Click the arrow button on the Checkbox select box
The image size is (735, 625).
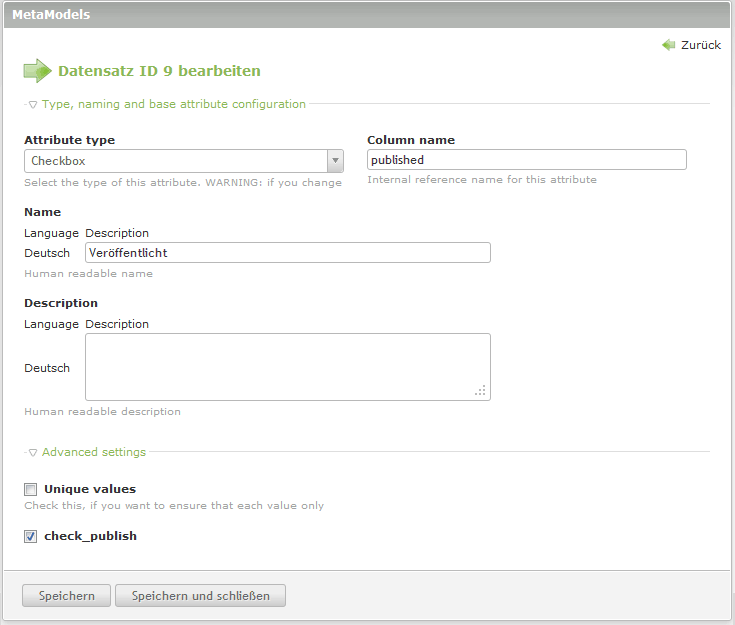[x=335, y=161]
